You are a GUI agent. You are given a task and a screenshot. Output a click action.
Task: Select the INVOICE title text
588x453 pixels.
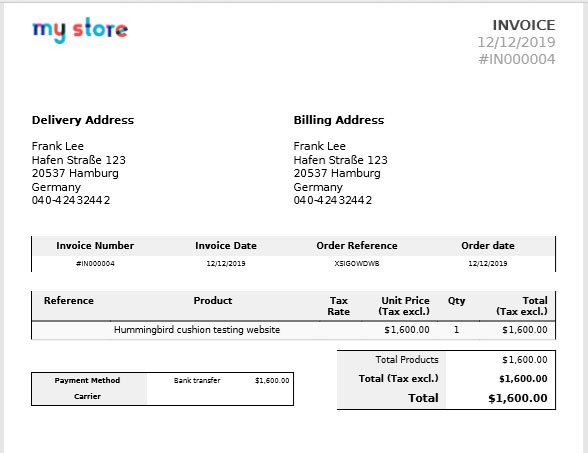point(524,25)
